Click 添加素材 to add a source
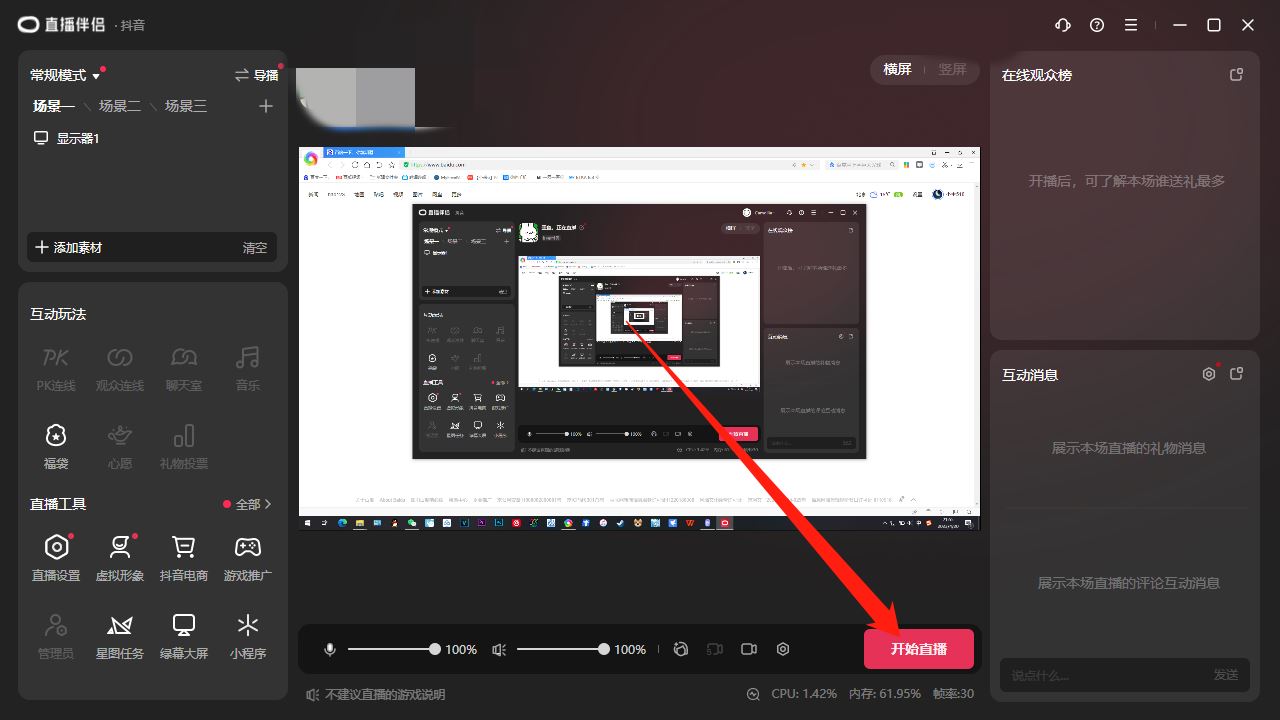This screenshot has width=1280, height=720. [70, 247]
